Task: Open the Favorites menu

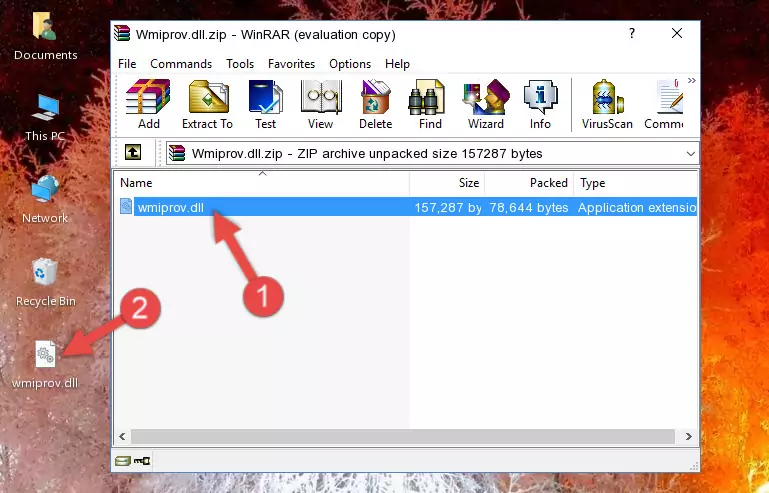Action: click(x=291, y=64)
